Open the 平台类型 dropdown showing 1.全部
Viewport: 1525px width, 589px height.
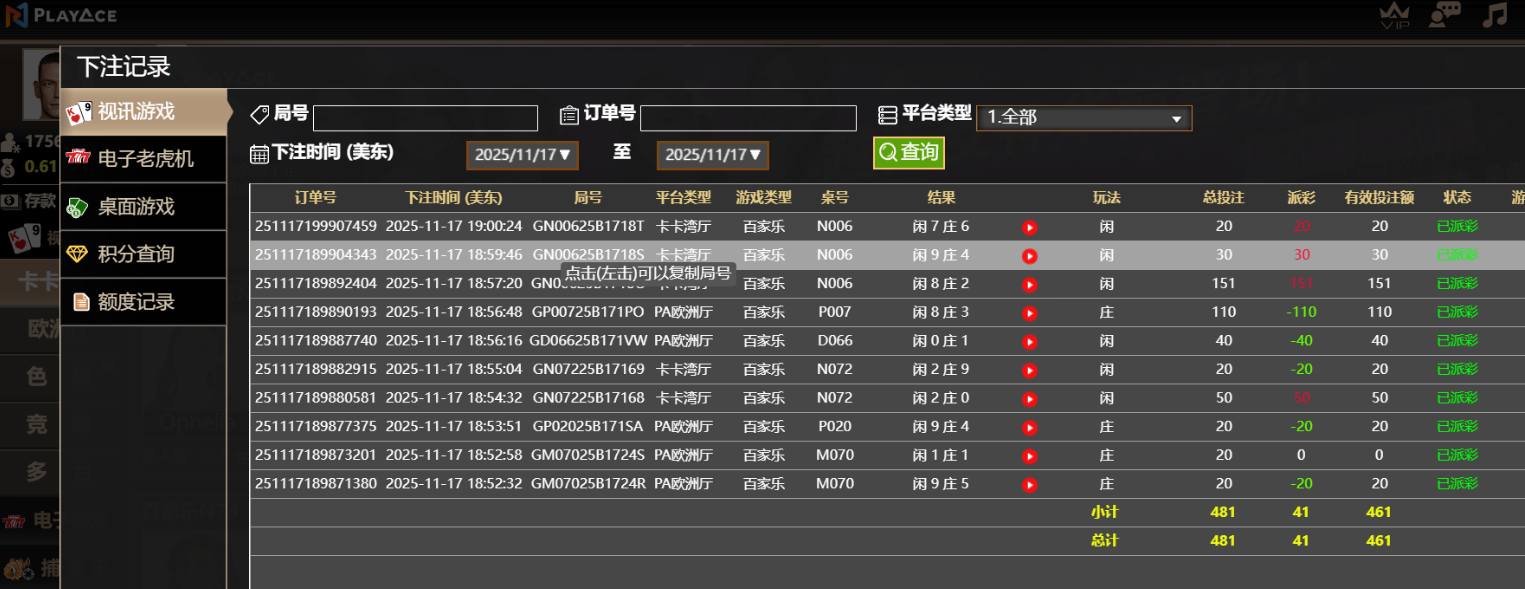pos(1083,118)
